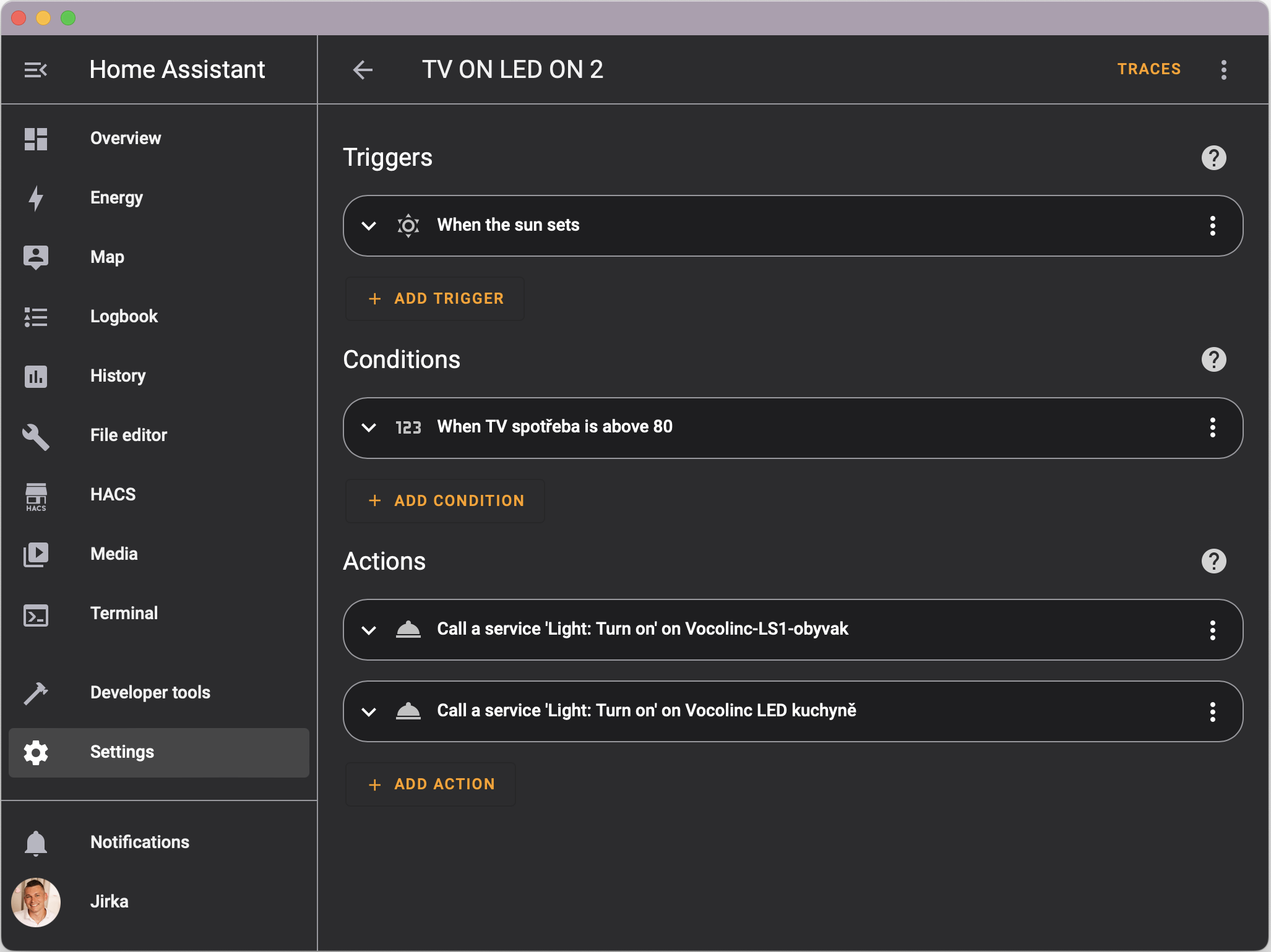Open HACS from the sidebar
The height and width of the screenshot is (952, 1271).
pyautogui.click(x=113, y=494)
